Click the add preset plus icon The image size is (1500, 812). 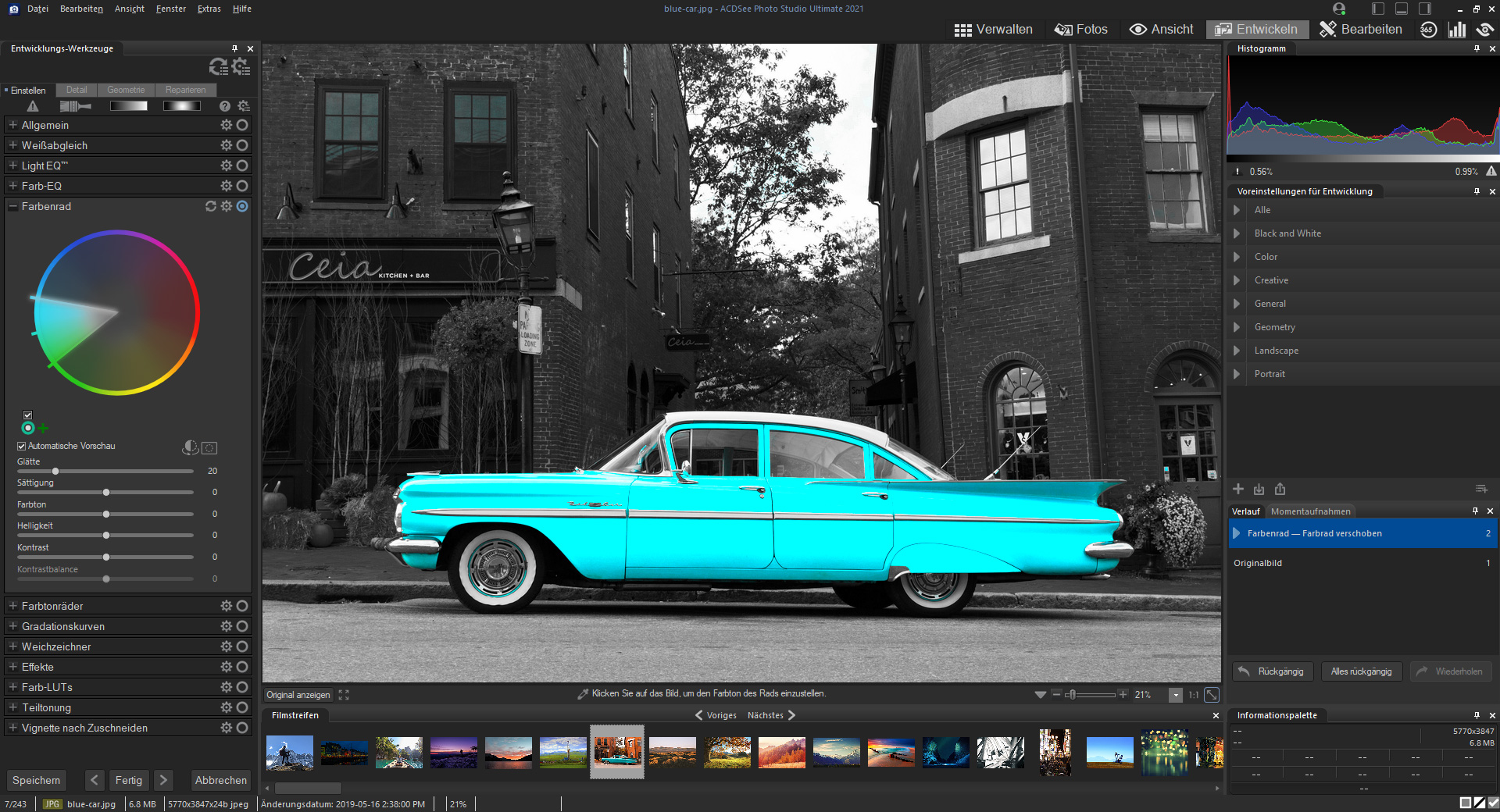[x=1238, y=489]
